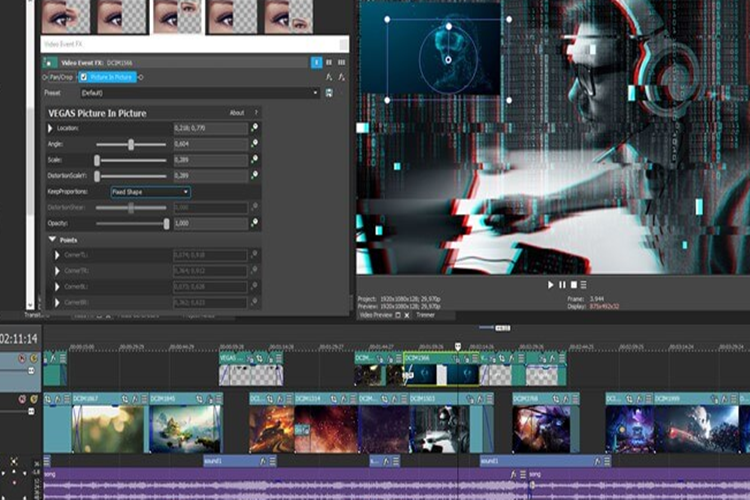The height and width of the screenshot is (500, 750).
Task: Open event FX on DCIM1867 clip
Action: pos(135,399)
